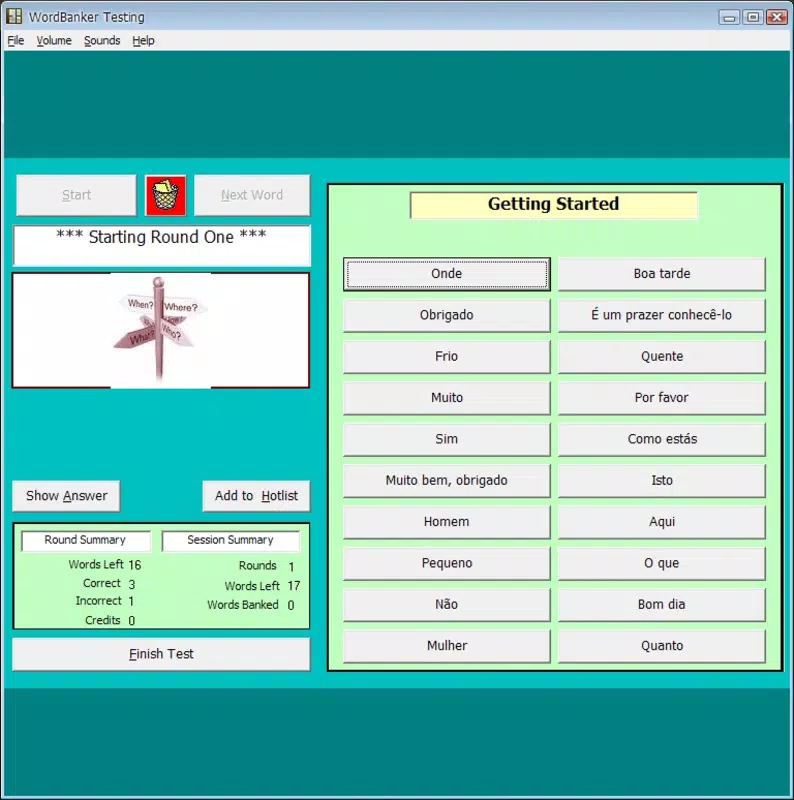Close the WordBanker Testing window
Viewport: 794px width, 800px height.
[x=777, y=17]
